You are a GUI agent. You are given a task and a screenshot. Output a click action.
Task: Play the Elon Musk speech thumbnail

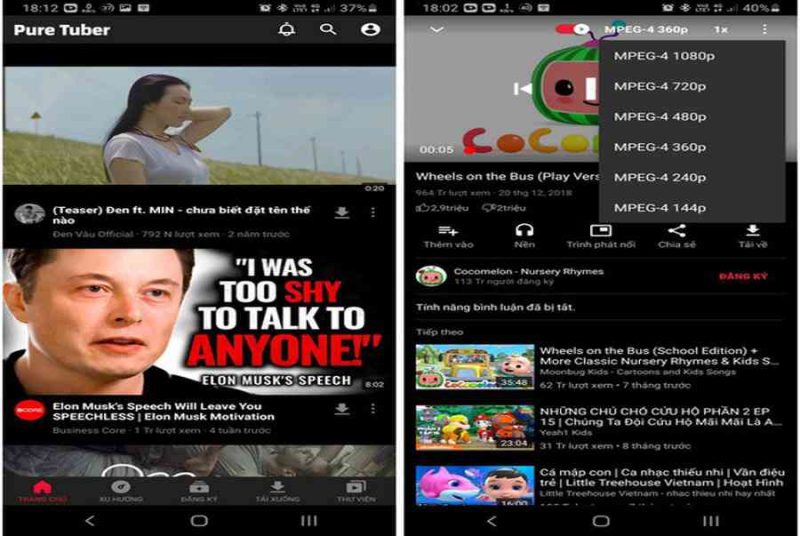click(199, 321)
